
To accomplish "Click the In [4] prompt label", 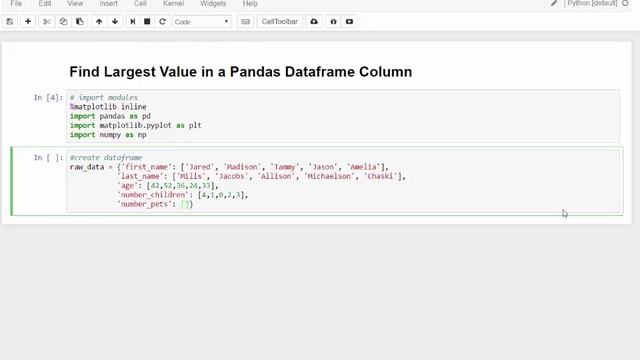I will [x=48, y=98].
